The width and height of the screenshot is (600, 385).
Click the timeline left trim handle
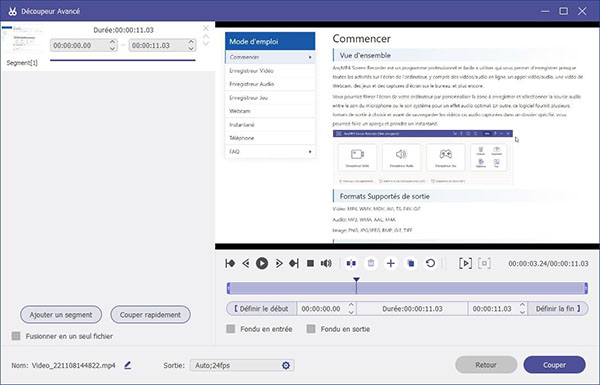click(228, 288)
